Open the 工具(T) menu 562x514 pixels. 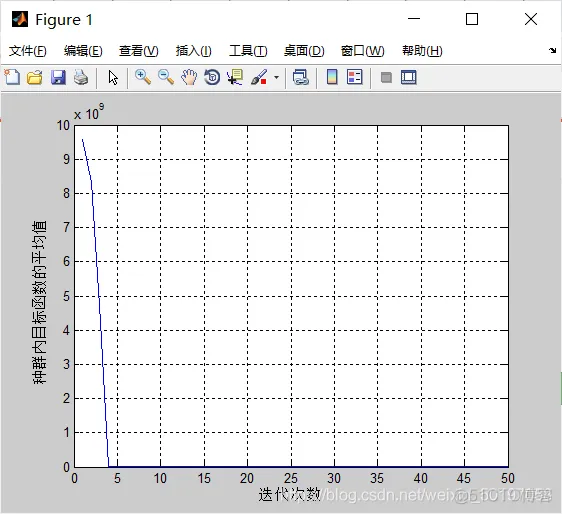[248, 51]
